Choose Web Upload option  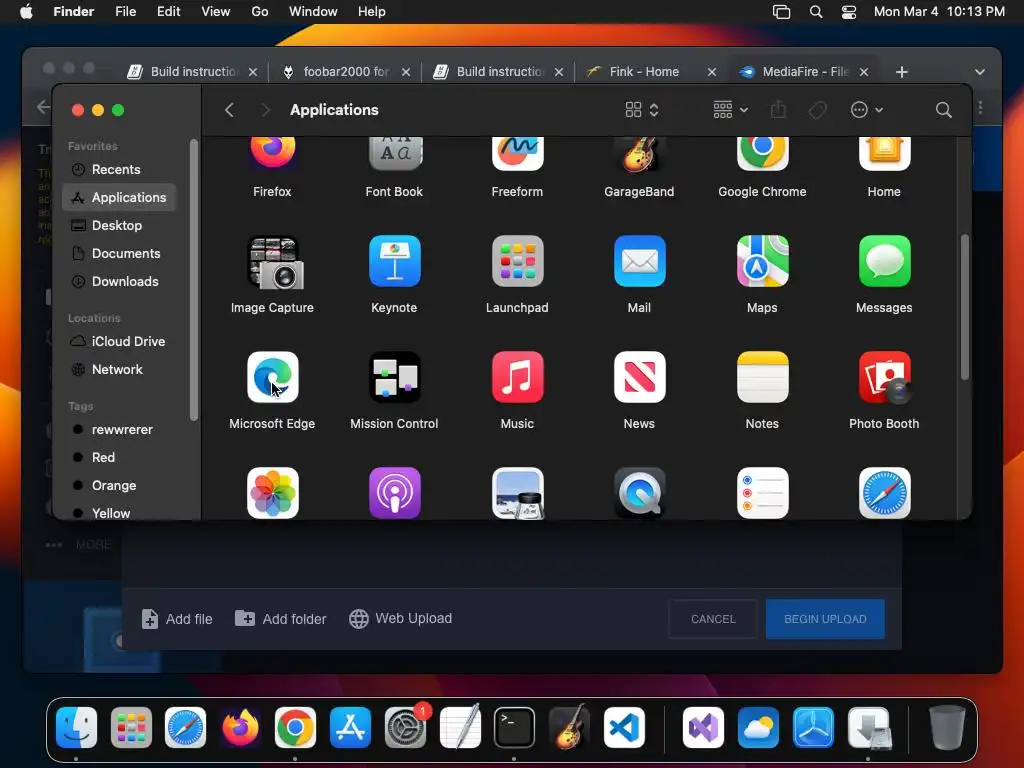point(400,618)
